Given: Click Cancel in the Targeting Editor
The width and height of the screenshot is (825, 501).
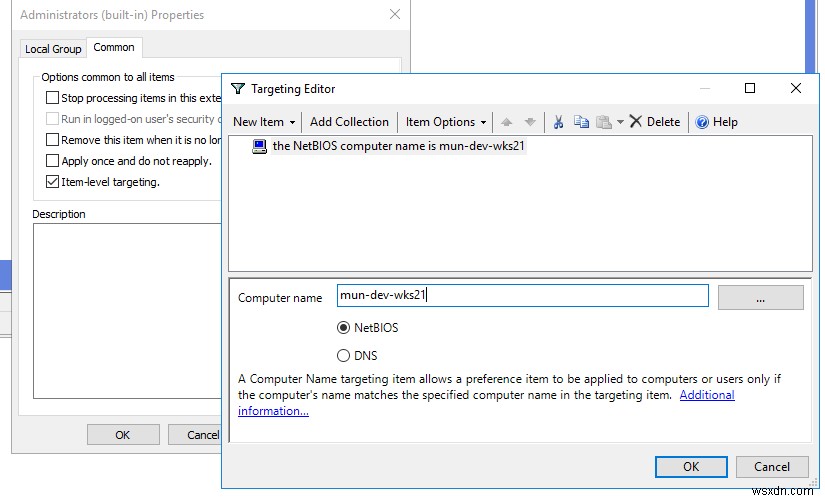Looking at the screenshot, I should pos(772,467).
